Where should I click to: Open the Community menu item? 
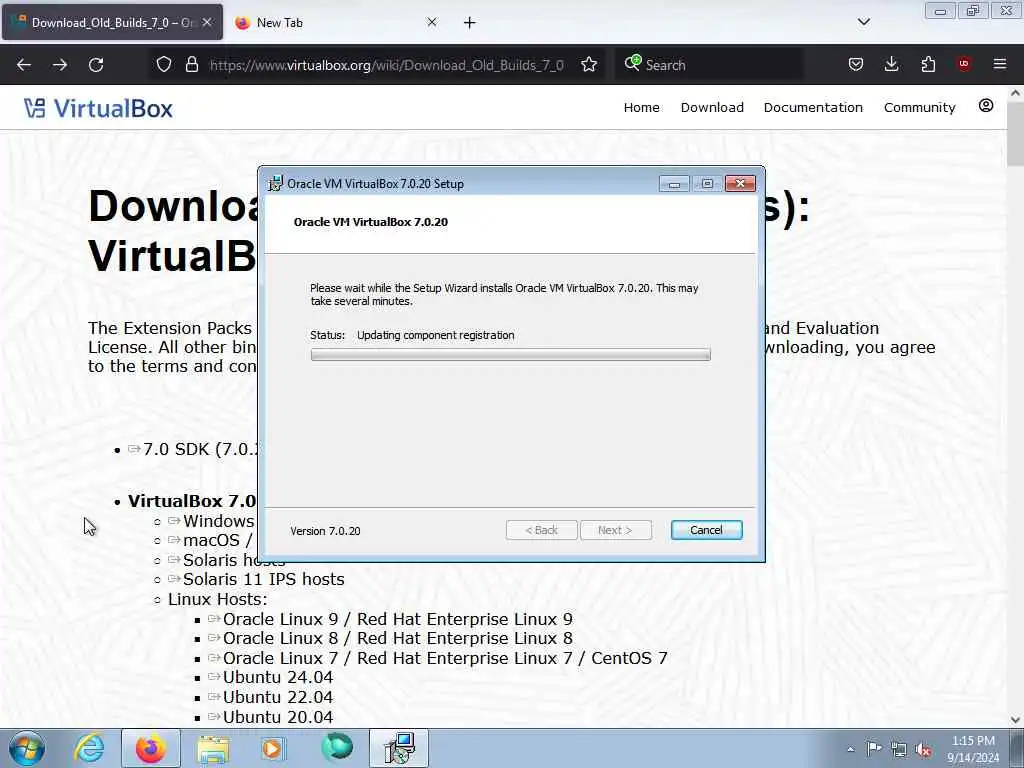pyautogui.click(x=920, y=107)
